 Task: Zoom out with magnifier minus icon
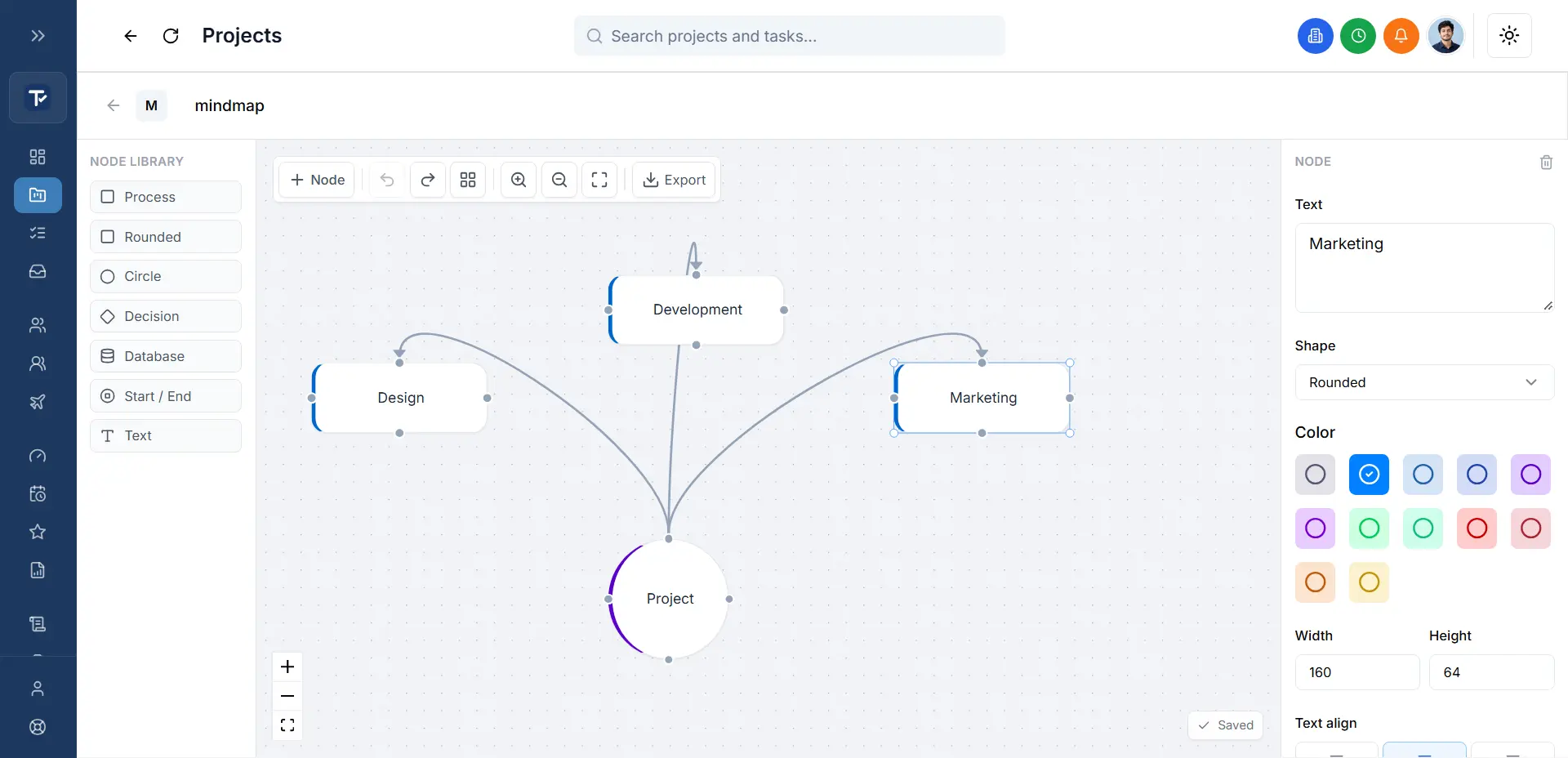[559, 180]
